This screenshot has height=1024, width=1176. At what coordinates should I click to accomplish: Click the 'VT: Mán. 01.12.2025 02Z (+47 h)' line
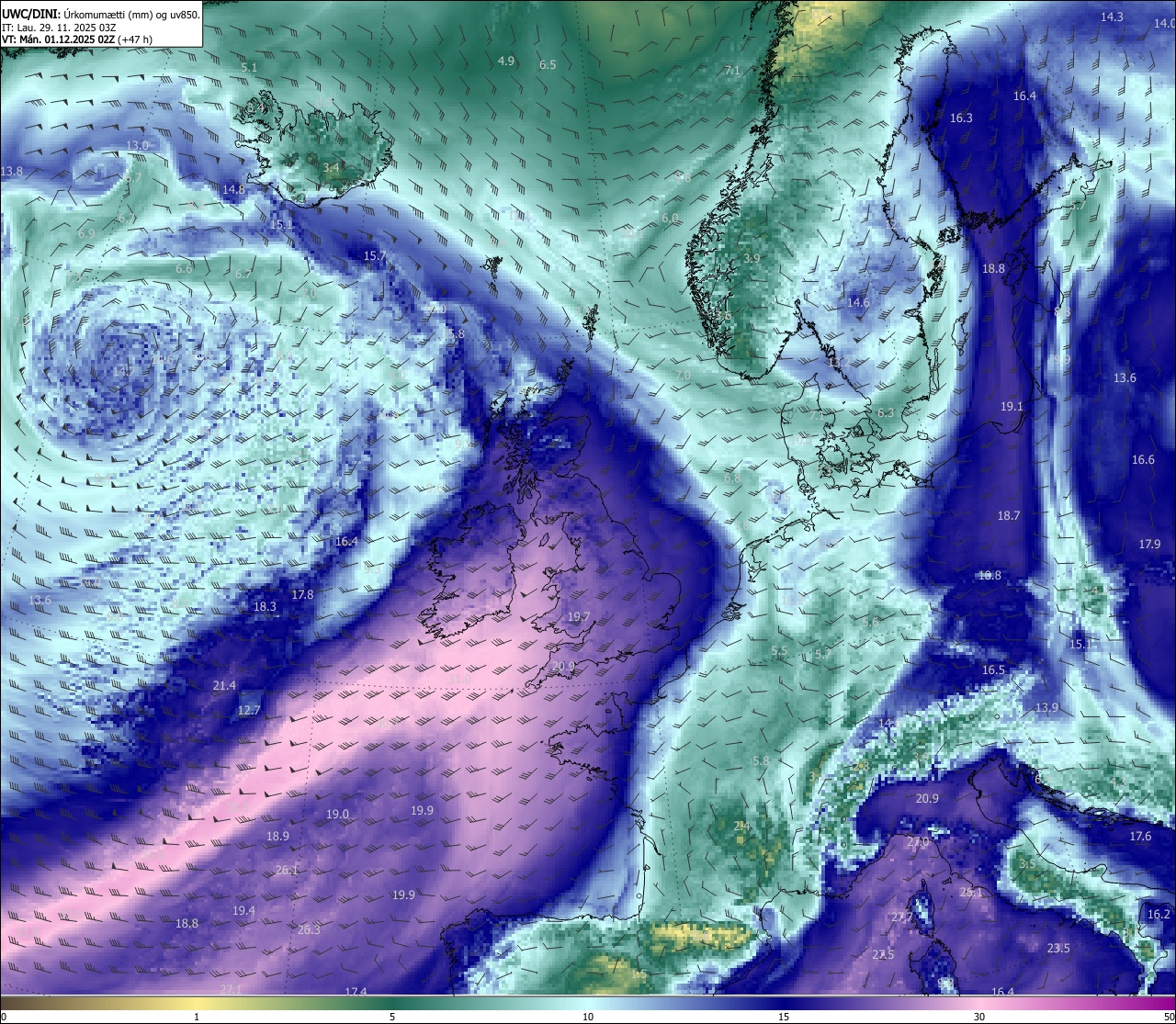pyautogui.click(x=76, y=39)
